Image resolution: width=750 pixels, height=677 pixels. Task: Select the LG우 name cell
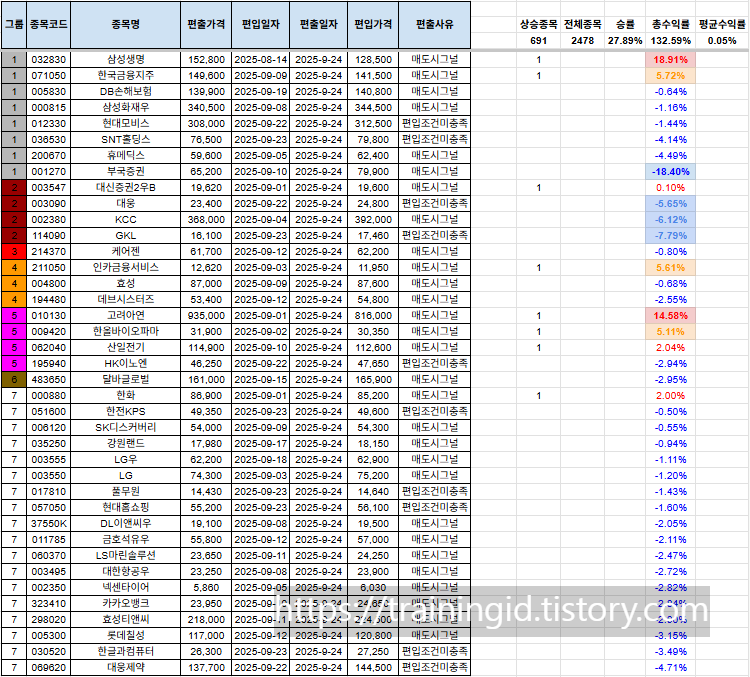[126, 459]
